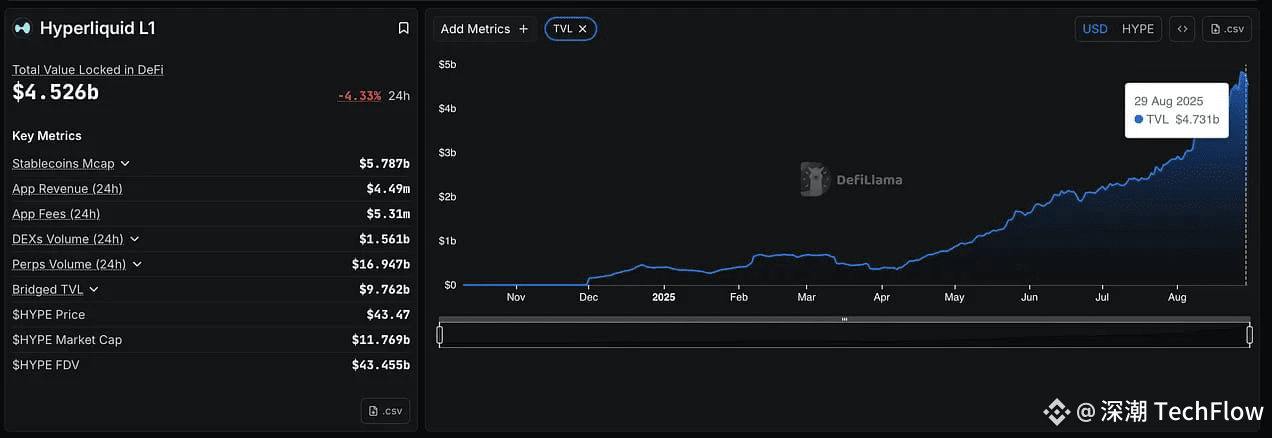Screen dimensions: 1272x438
Task: Download key metrics via the bottom .csv button
Action: [x=385, y=411]
